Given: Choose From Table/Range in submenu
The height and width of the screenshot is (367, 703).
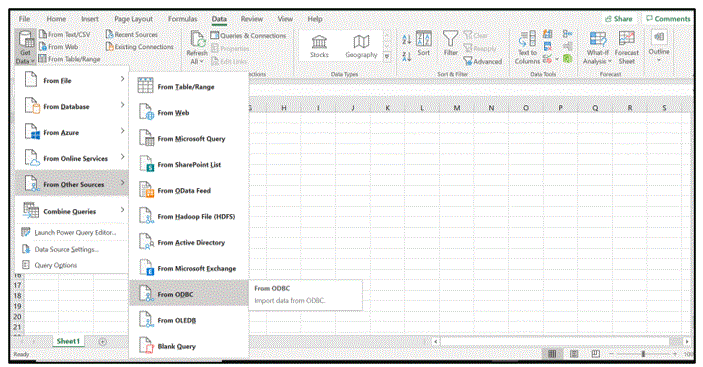Looking at the screenshot, I should pyautogui.click(x=189, y=86).
